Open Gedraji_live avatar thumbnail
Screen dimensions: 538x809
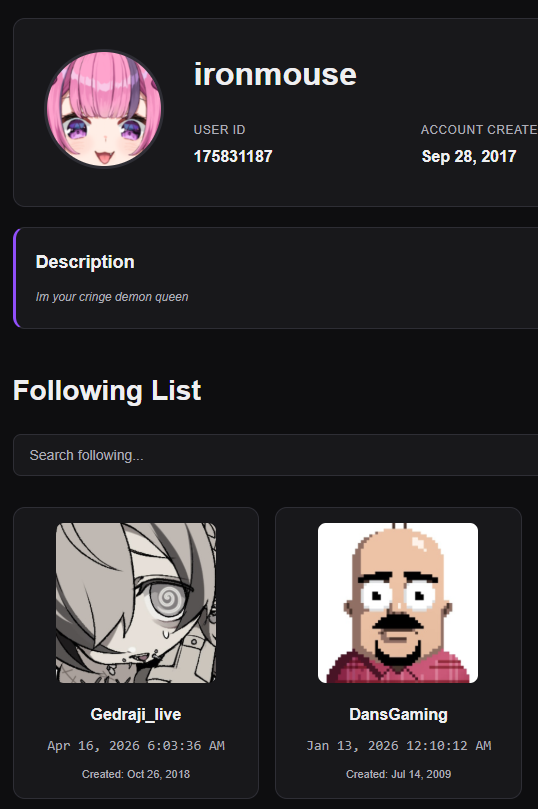tap(136, 603)
